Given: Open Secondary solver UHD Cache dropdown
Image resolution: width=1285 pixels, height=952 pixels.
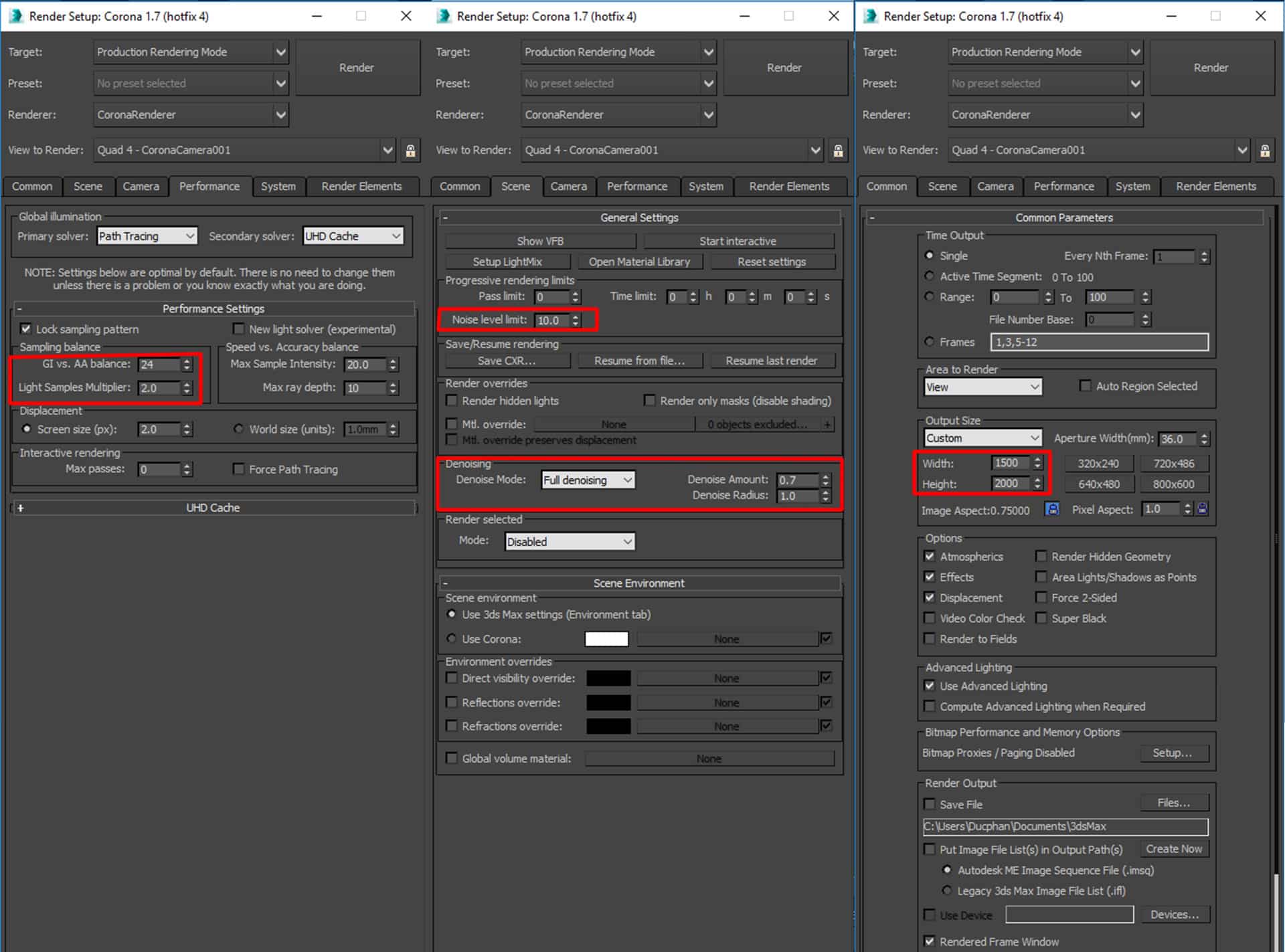Looking at the screenshot, I should click(x=353, y=236).
